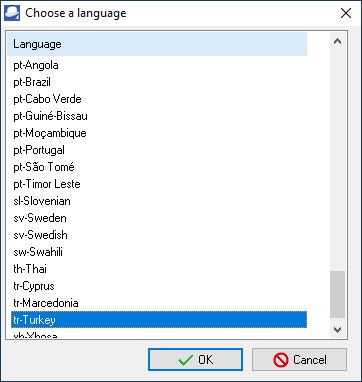Image resolution: width=362 pixels, height=382 pixels.
Task: Select sl-Slovenian language
Action: 159,201
